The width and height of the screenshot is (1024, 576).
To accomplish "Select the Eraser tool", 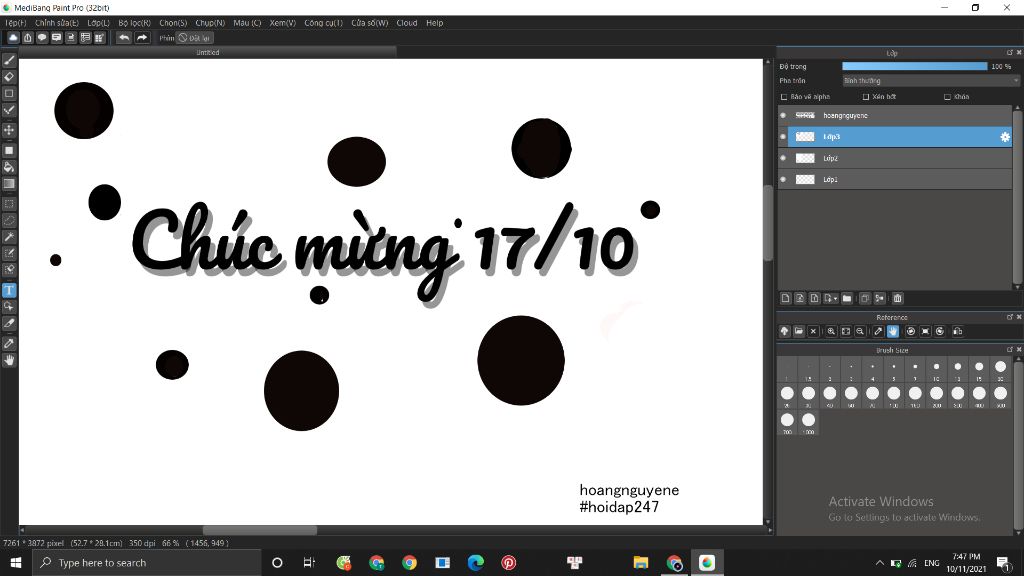I will click(x=9, y=76).
